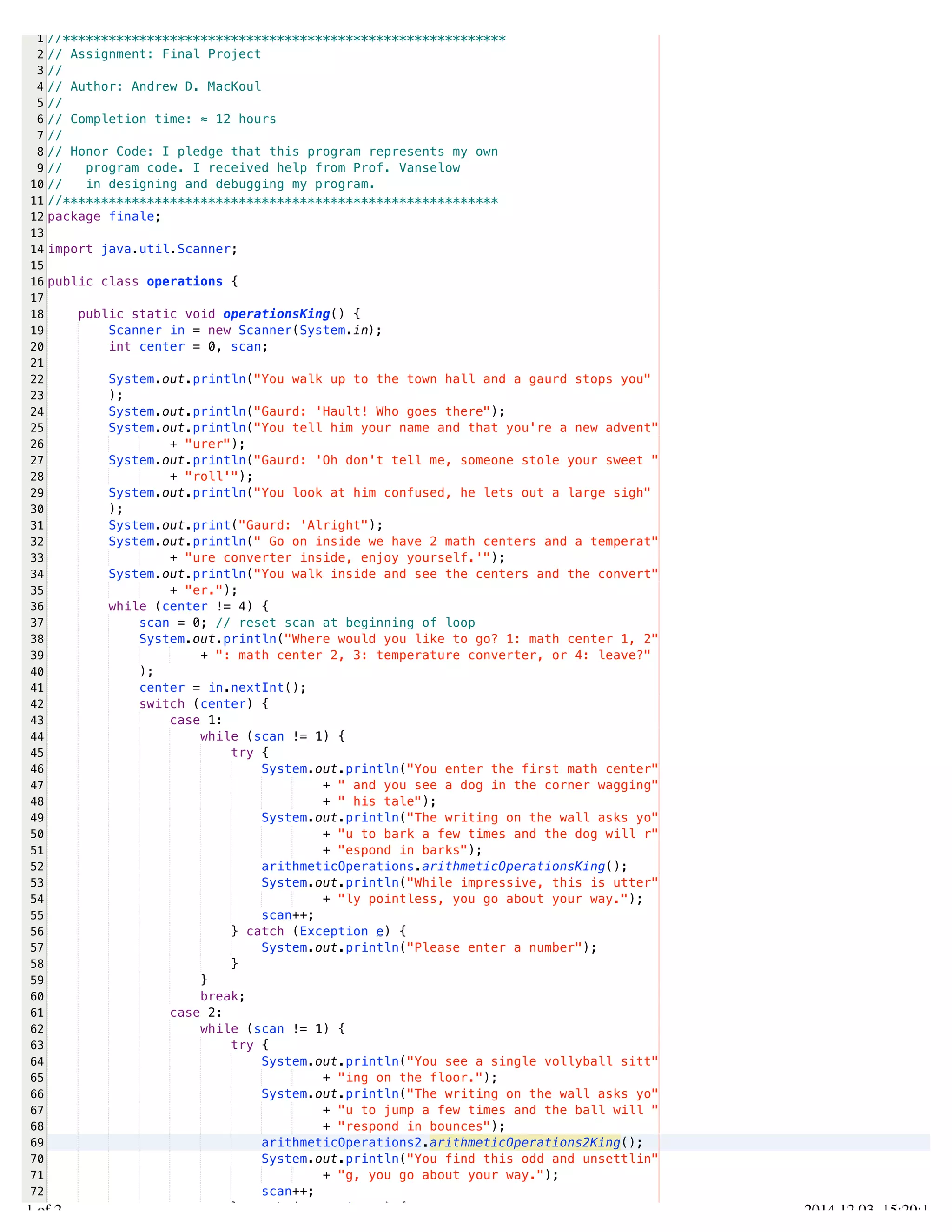The height and width of the screenshot is (1232, 952).
Task: Click the "import java.util.Scanner;" line
Action: tap(143, 249)
